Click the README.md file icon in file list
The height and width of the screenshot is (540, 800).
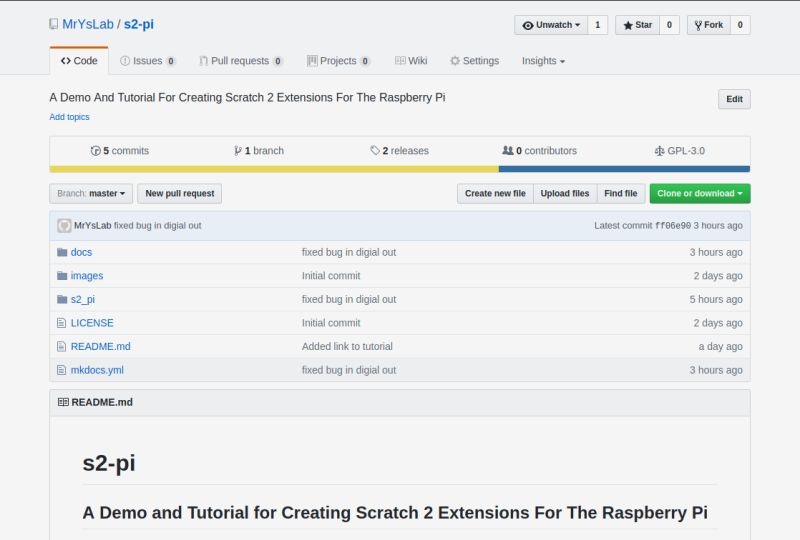point(62,347)
